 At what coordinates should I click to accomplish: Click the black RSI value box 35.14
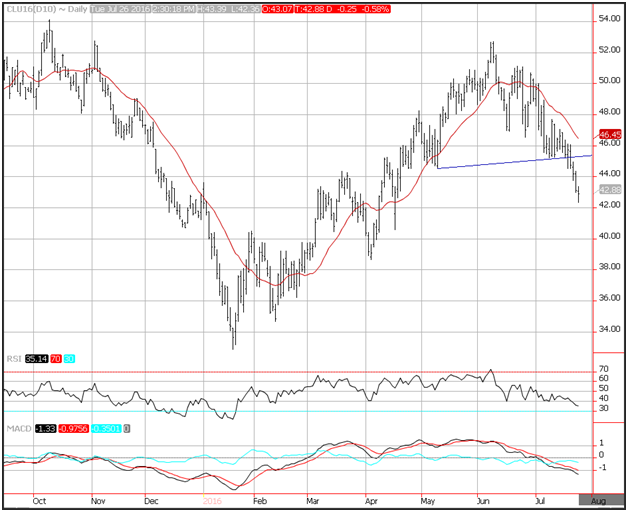point(35,357)
